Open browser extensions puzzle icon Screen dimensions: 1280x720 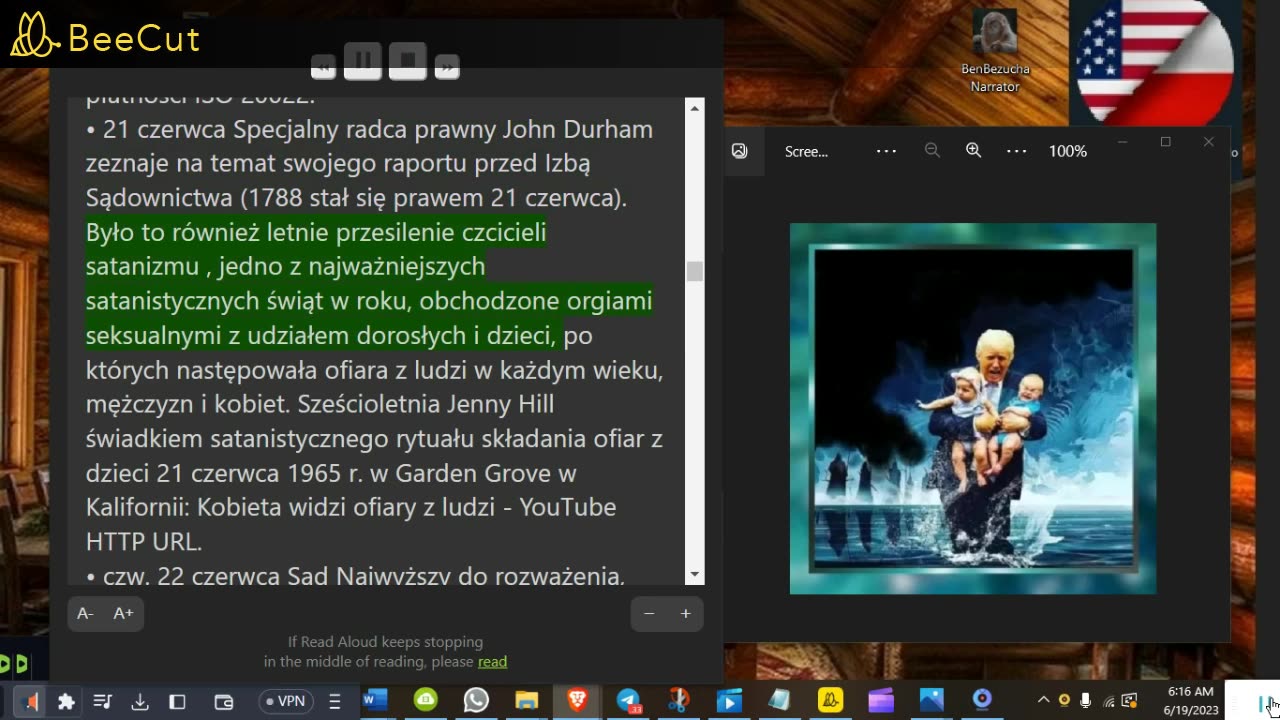pos(66,702)
